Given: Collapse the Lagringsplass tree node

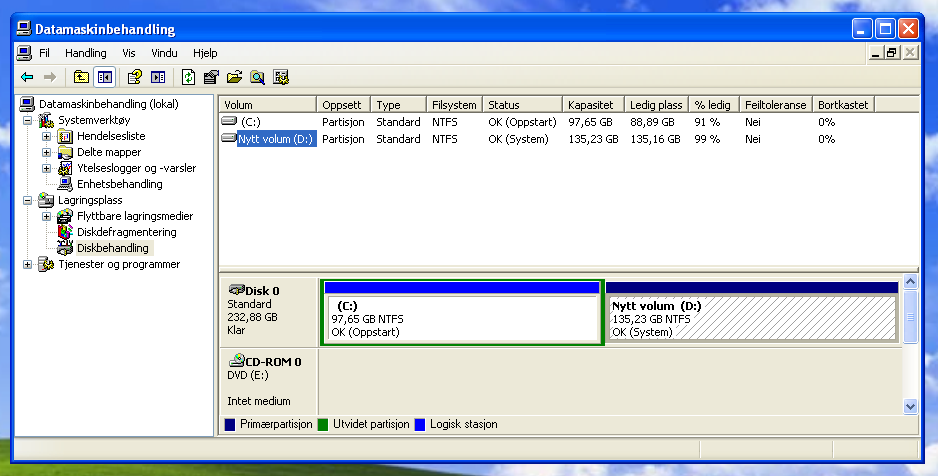Looking at the screenshot, I should click(28, 200).
